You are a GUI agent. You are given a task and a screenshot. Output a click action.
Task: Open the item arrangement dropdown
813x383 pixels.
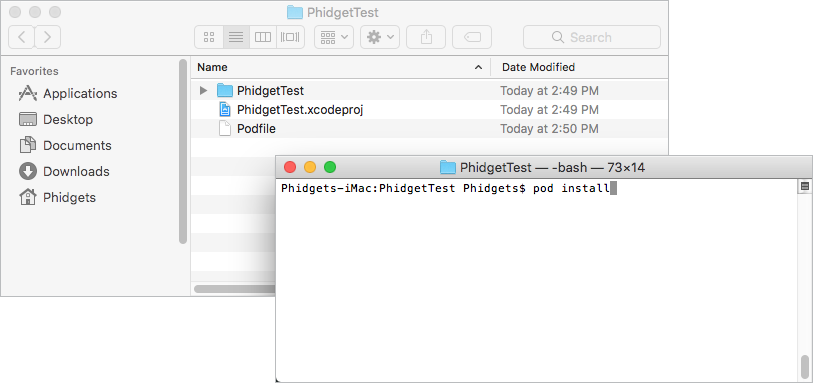point(334,37)
